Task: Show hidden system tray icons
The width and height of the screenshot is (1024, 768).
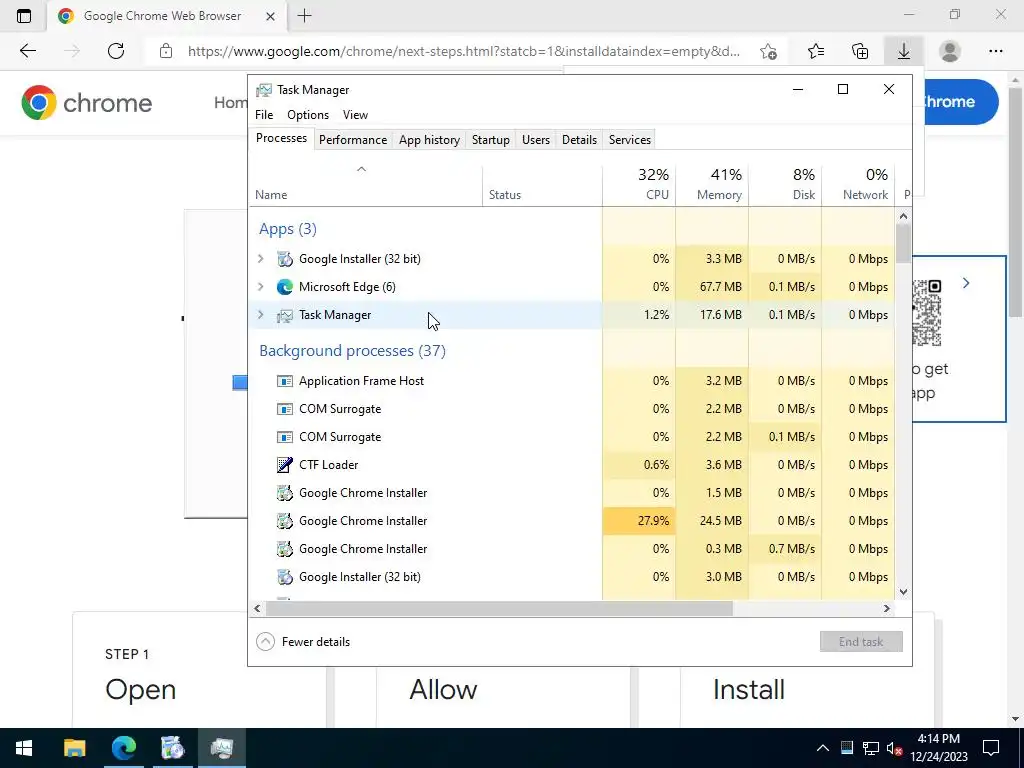Action: point(823,748)
